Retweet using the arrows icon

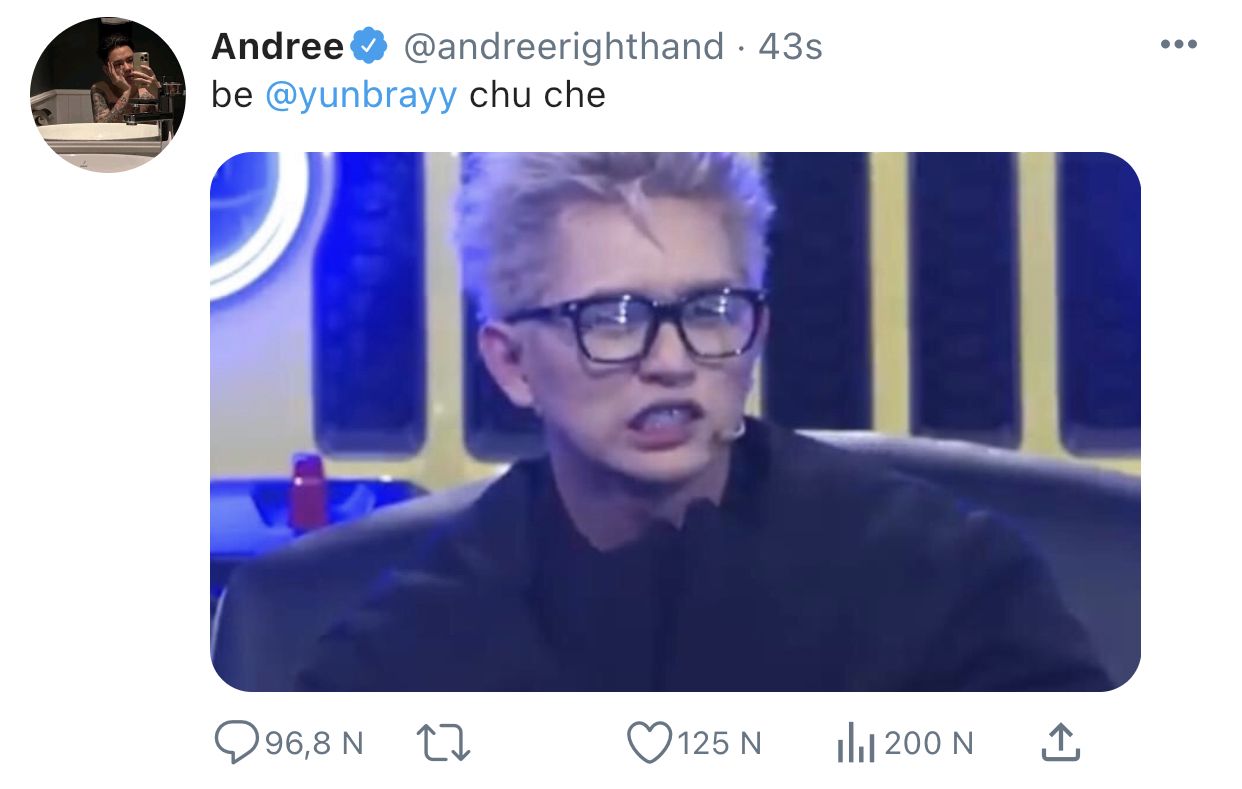(x=442, y=743)
